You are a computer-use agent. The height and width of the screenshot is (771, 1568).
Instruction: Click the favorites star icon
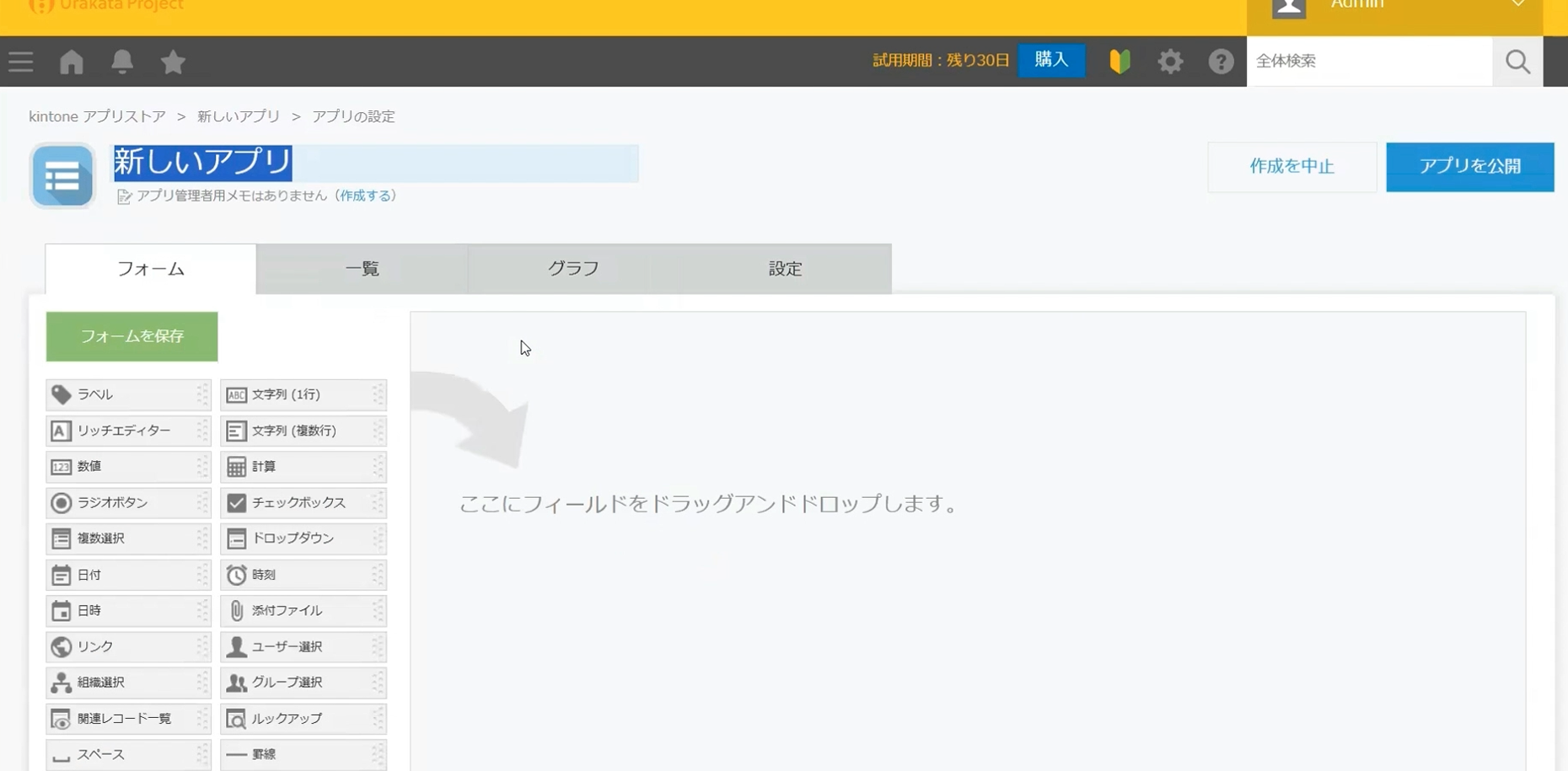(173, 62)
